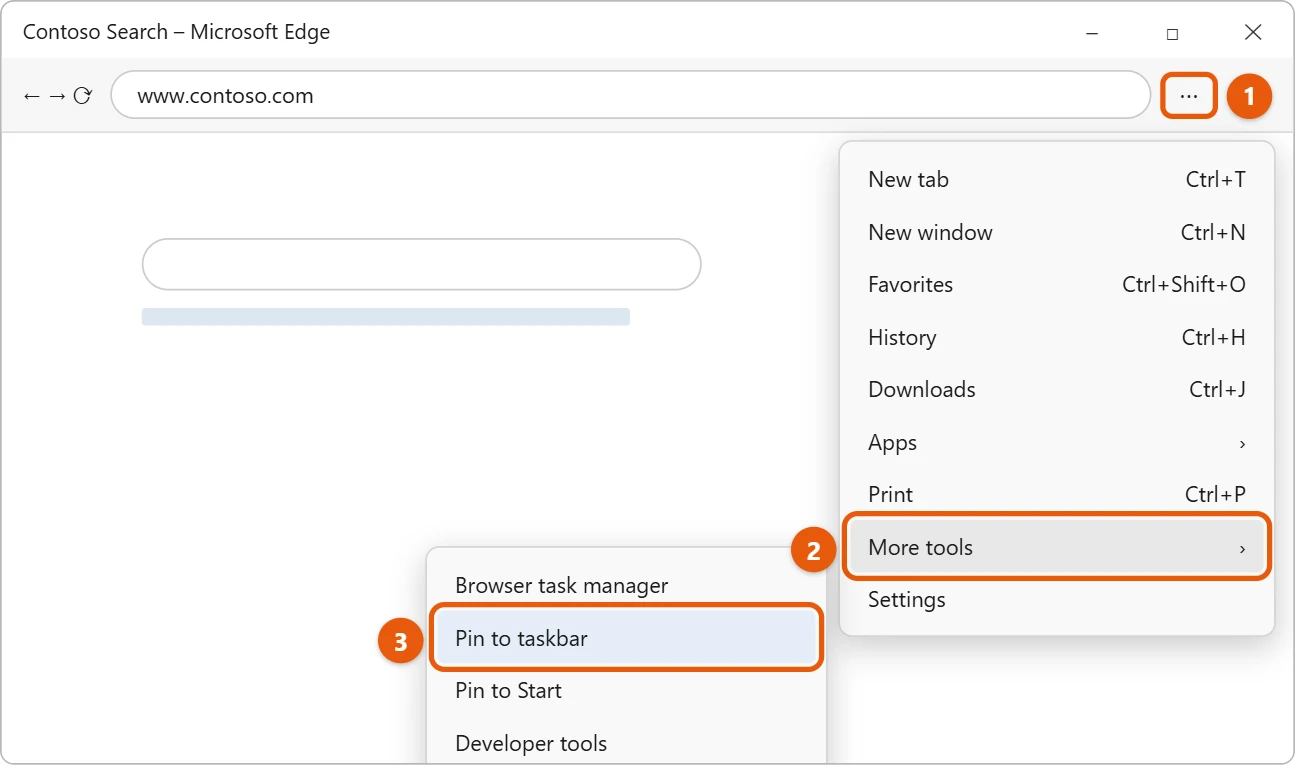The image size is (1295, 765).
Task: Select Print in the menu
Action: 1057,495
